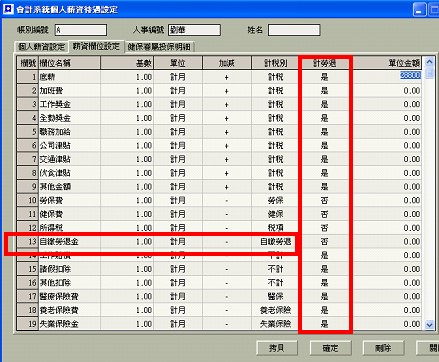Select the 失業保險金 row name cell
This screenshot has width=439, height=362.
[x=69, y=324]
